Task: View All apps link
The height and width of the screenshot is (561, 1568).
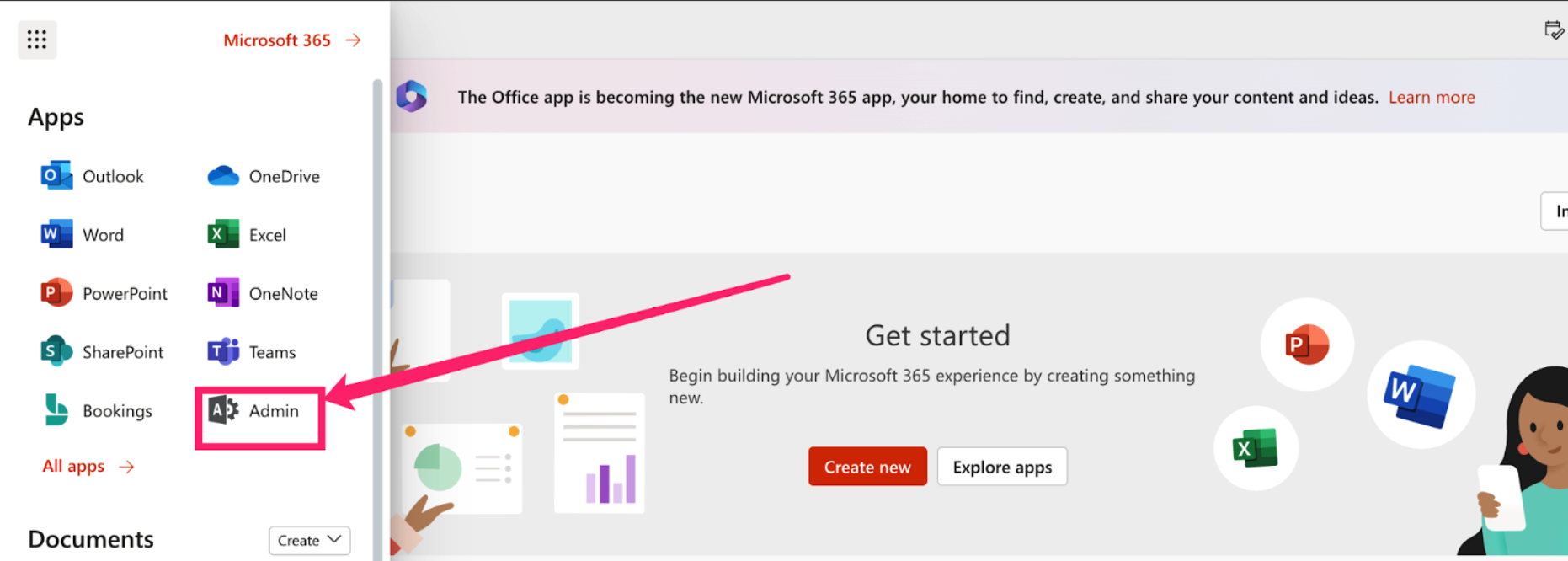Action: pos(88,466)
